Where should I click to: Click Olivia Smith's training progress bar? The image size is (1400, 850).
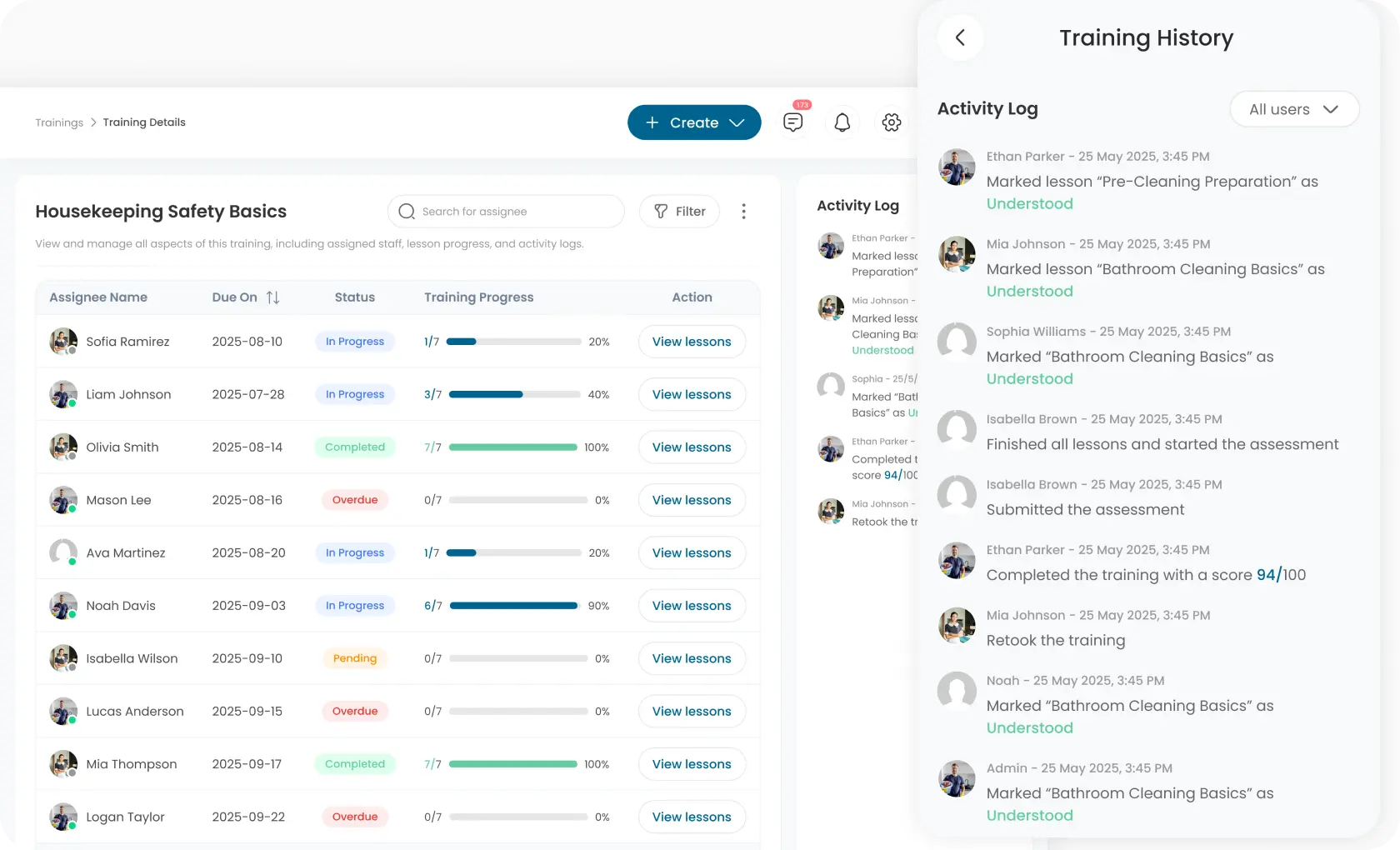(x=512, y=447)
